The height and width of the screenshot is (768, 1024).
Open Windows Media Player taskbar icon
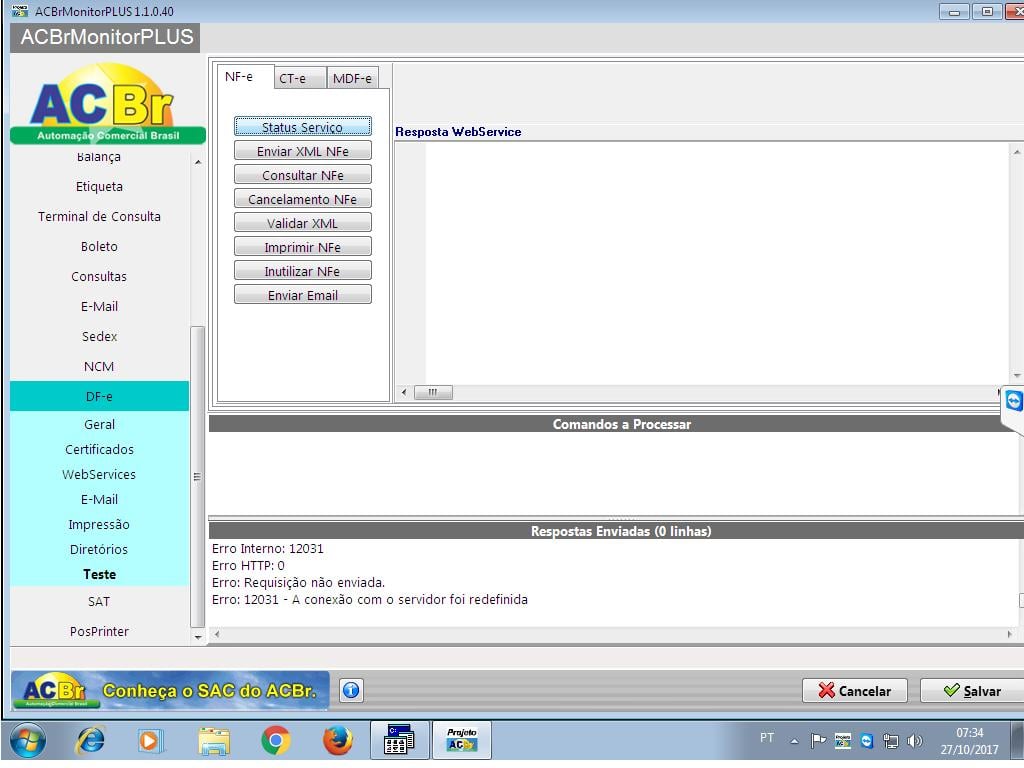(x=150, y=741)
